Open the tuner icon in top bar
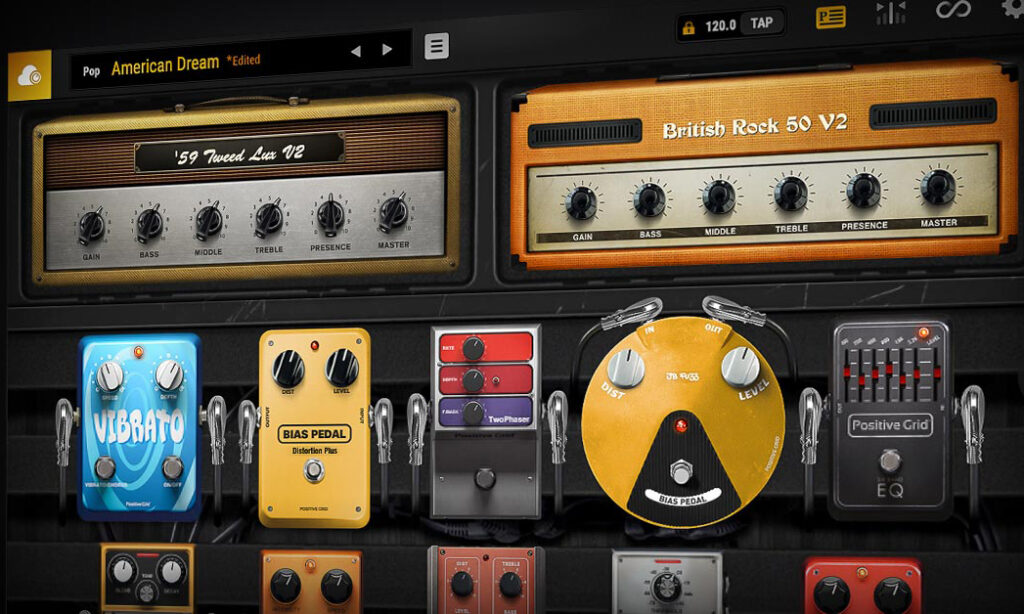Viewport: 1024px width, 614px height. (891, 13)
